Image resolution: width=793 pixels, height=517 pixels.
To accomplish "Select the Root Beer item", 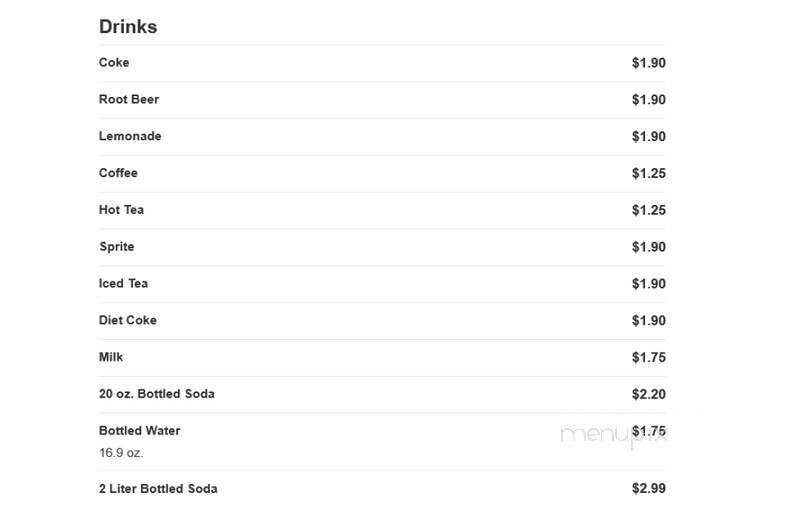I will point(129,100).
